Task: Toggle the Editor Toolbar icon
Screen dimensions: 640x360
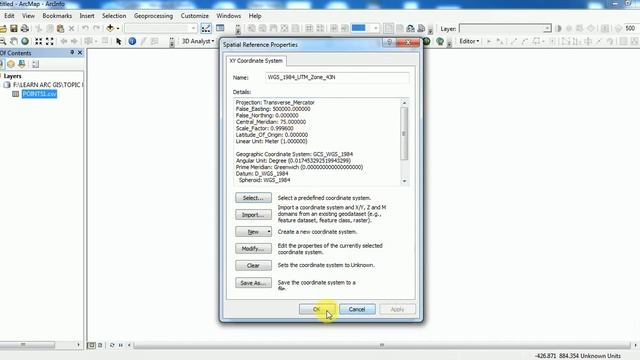Action: [206, 28]
